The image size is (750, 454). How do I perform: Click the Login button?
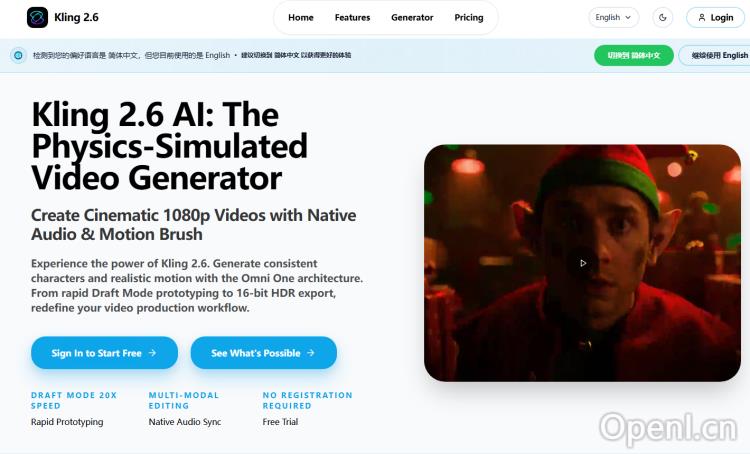coord(715,18)
